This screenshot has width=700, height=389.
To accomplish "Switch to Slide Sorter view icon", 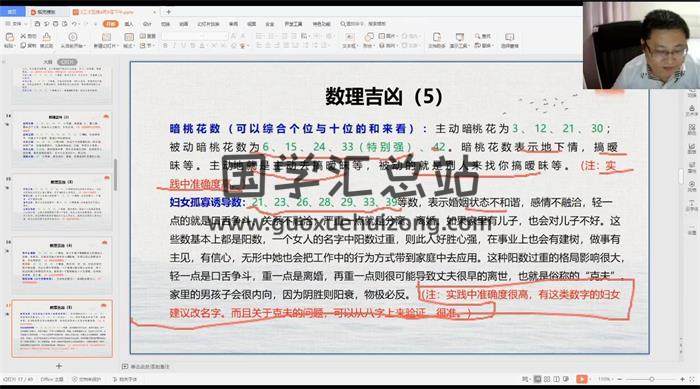I will coord(547,379).
